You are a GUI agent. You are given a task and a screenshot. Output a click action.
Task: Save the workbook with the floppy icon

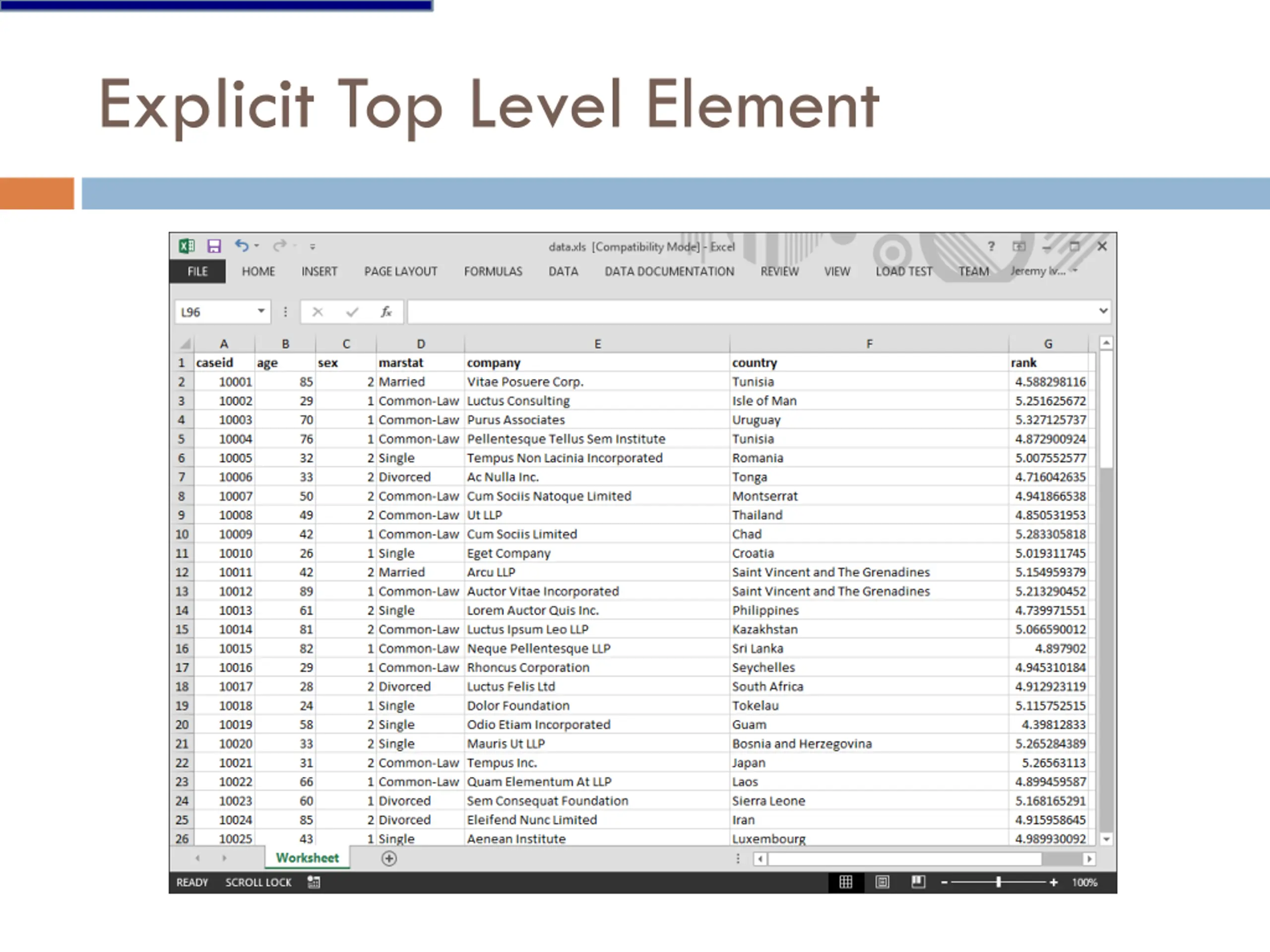pyautogui.click(x=214, y=246)
